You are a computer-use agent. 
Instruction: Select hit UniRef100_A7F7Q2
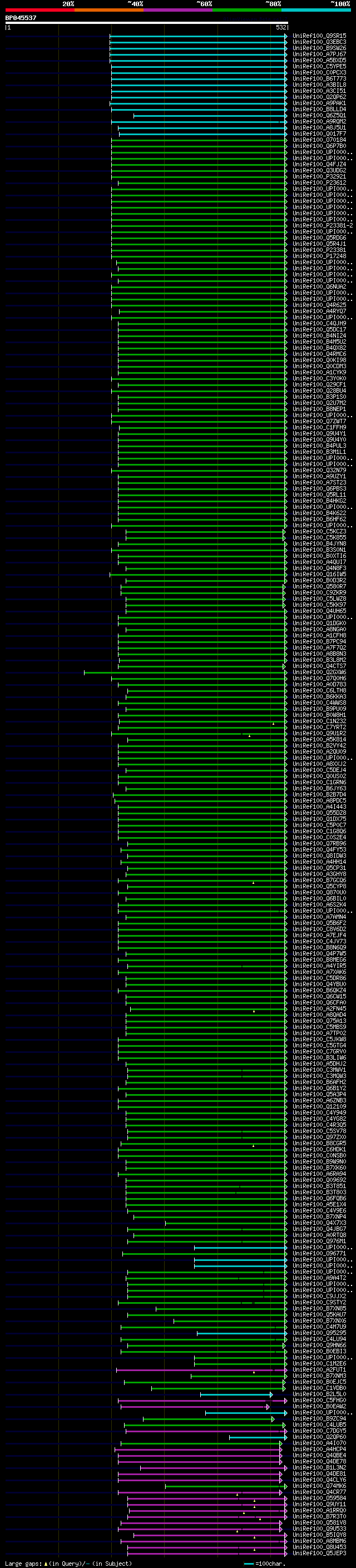tap(319, 647)
